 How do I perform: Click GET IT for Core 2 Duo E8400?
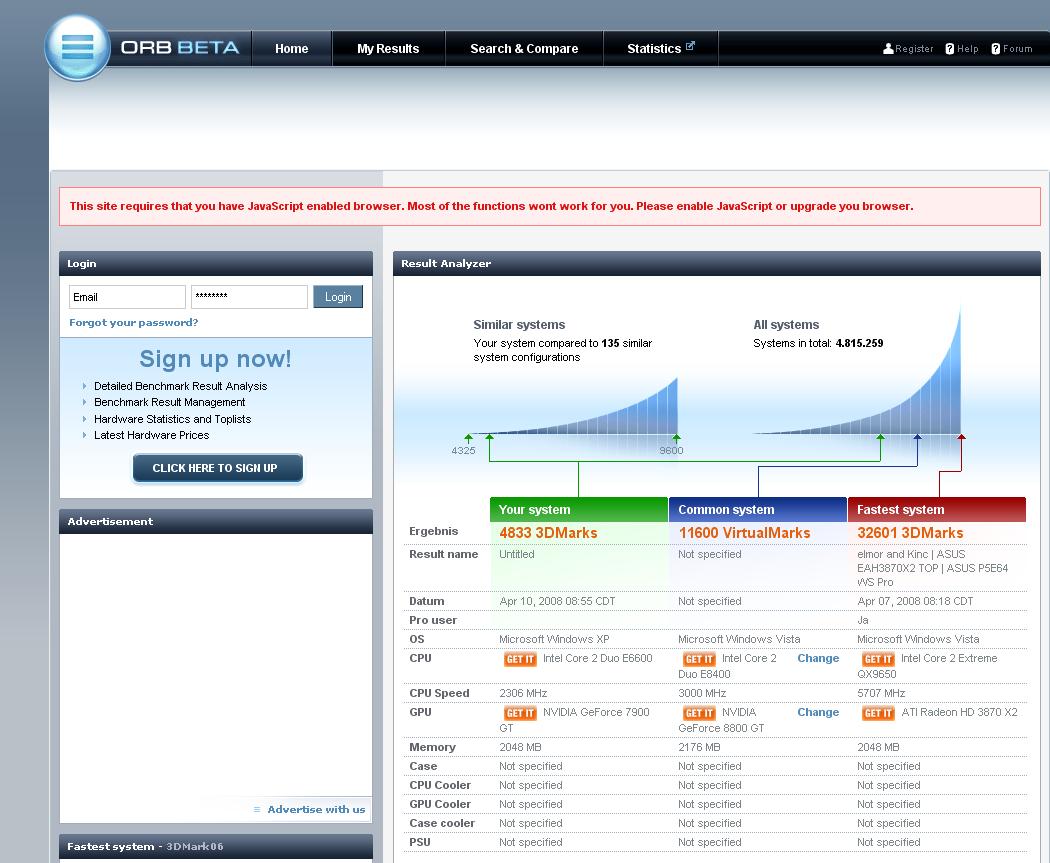tap(699, 659)
